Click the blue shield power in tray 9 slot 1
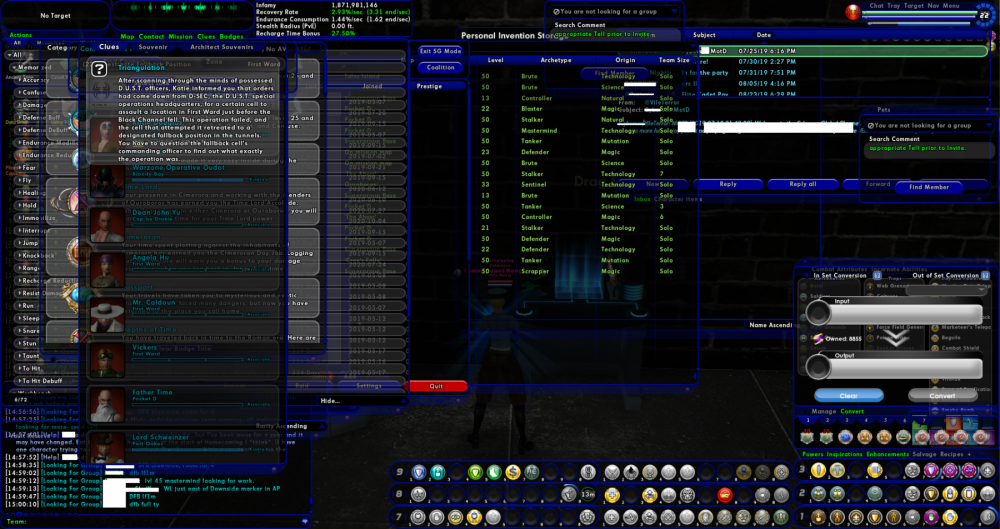This screenshot has height=529, width=1000. pos(418,473)
